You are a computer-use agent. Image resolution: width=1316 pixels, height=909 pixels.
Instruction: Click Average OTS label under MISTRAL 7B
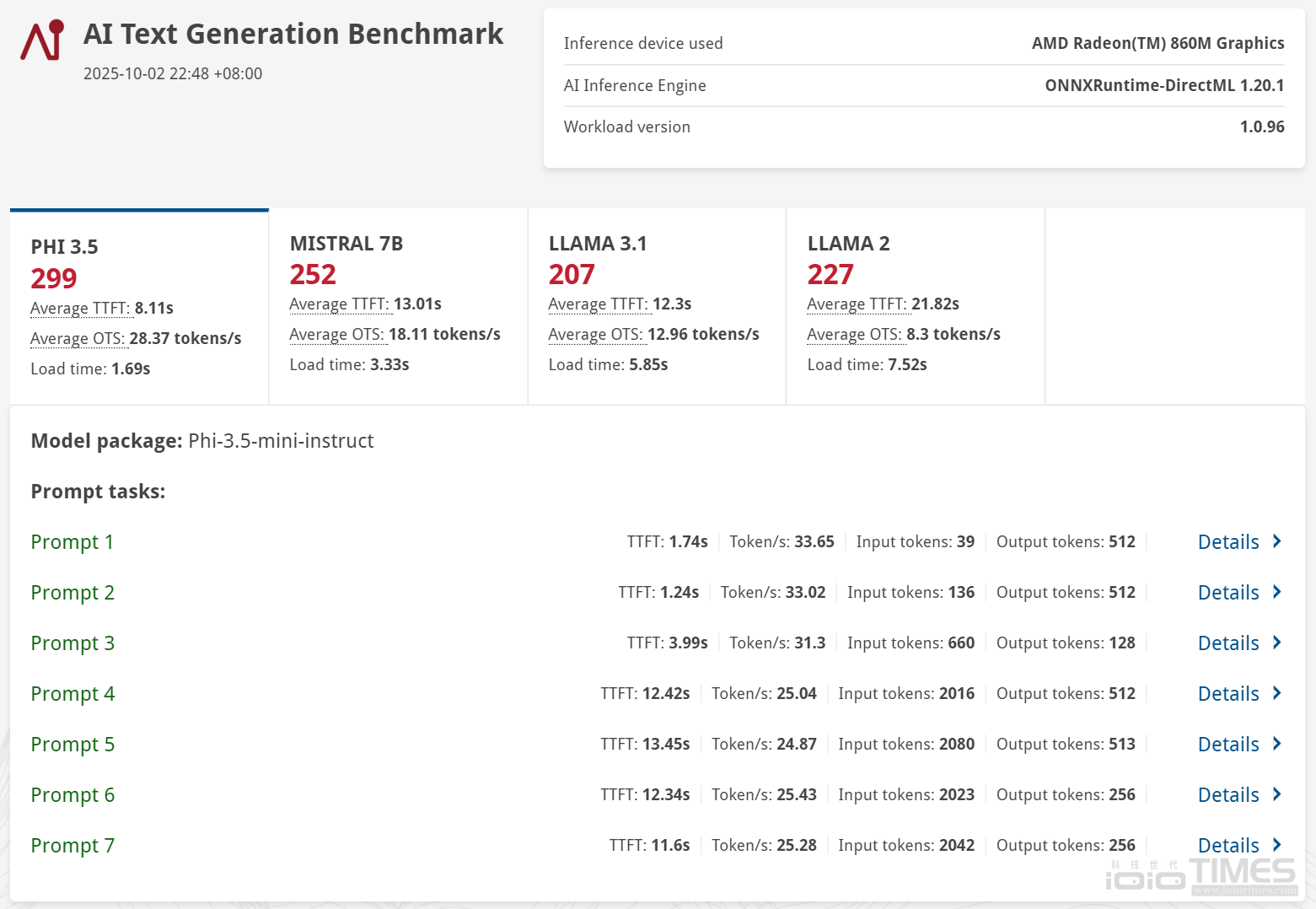(x=337, y=335)
